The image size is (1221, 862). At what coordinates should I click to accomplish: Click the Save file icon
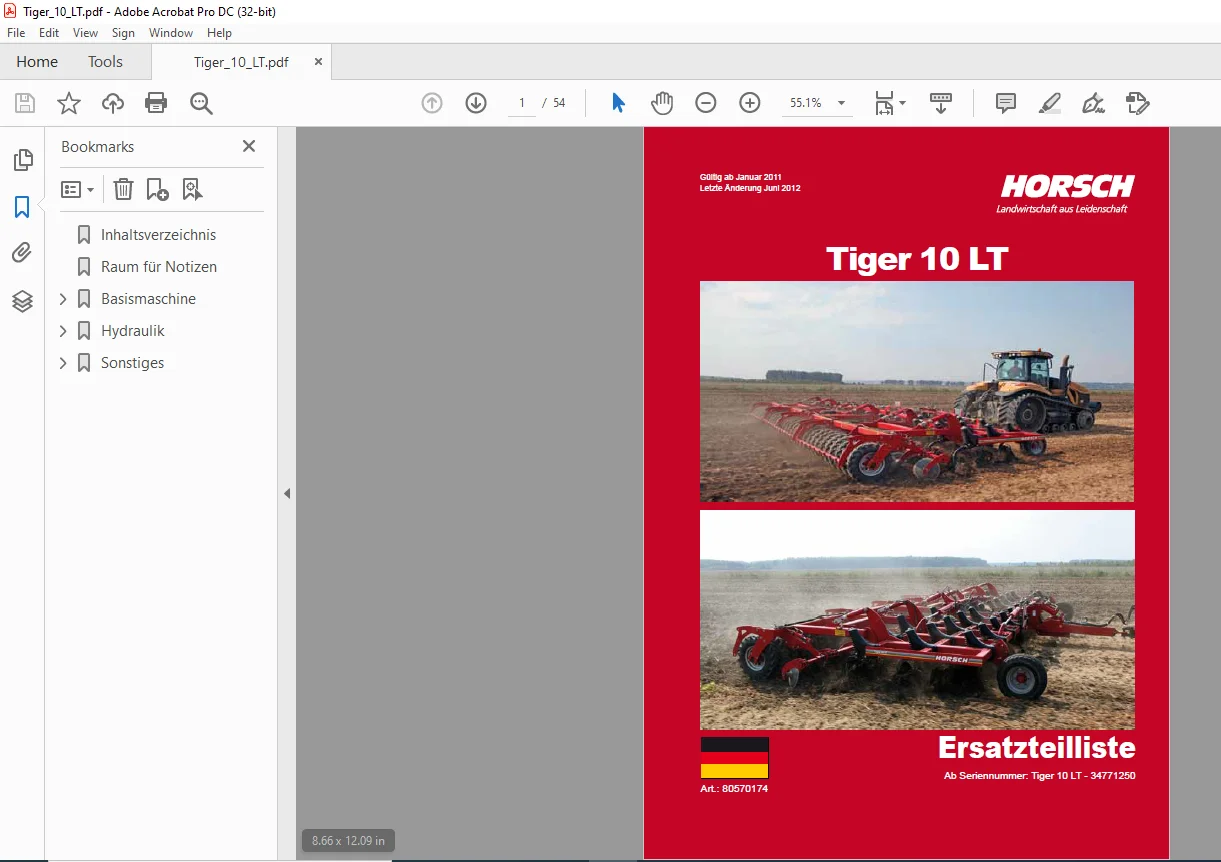[x=25, y=103]
